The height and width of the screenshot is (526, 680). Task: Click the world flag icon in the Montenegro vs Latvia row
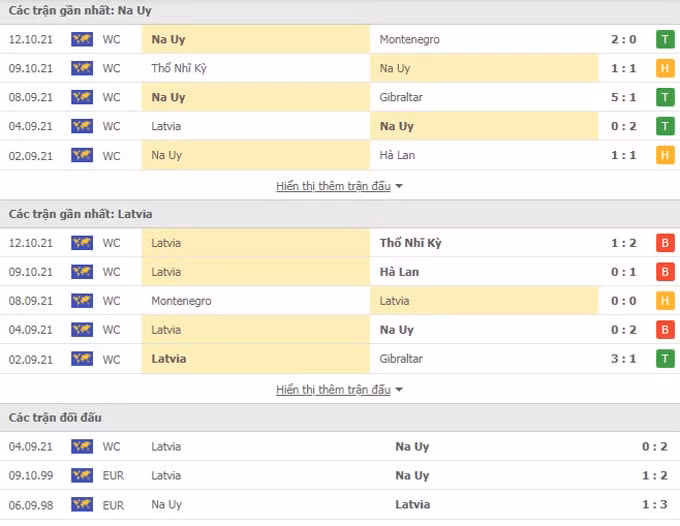point(82,301)
